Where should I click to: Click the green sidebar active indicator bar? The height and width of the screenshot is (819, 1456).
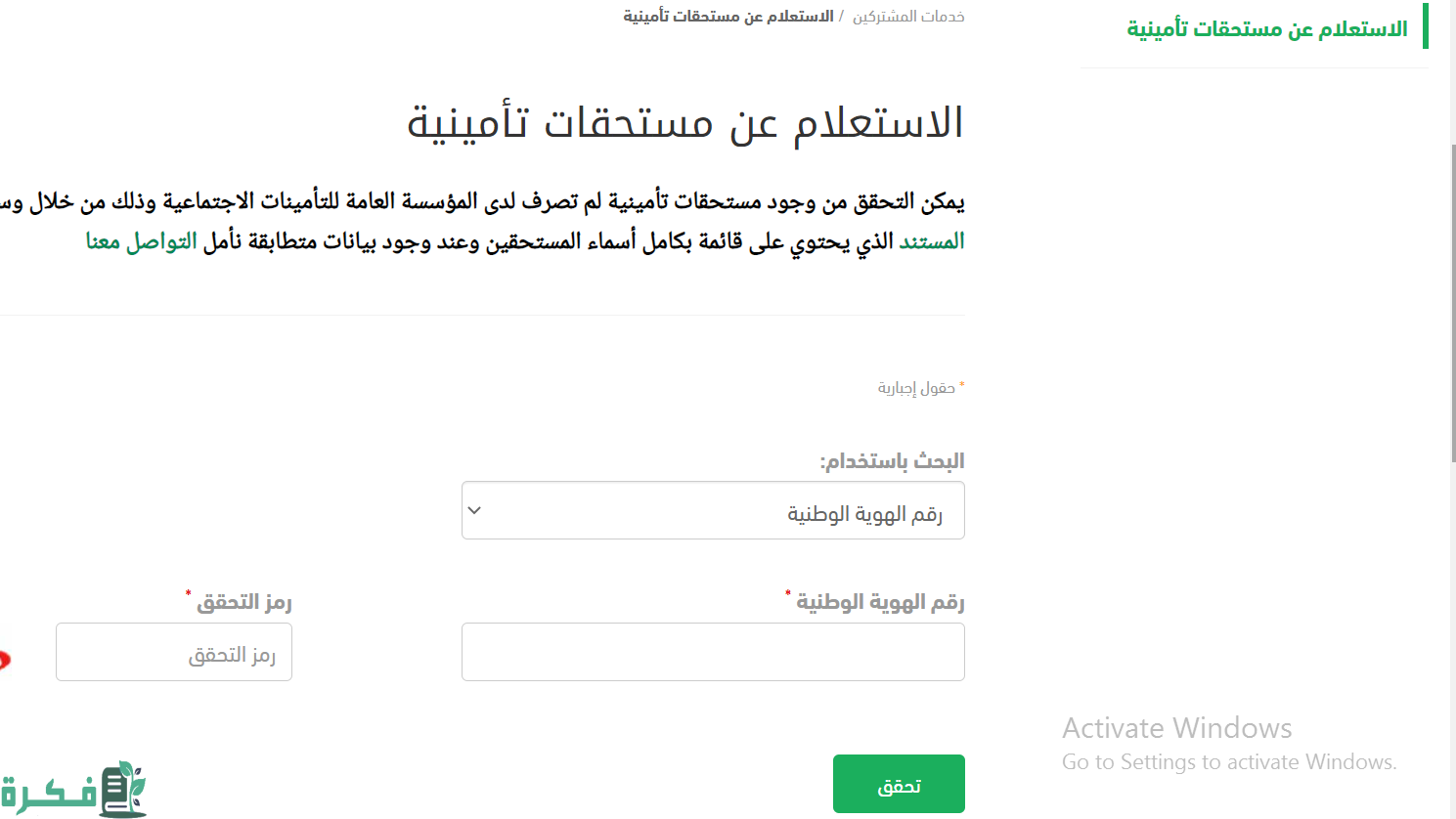1426,26
